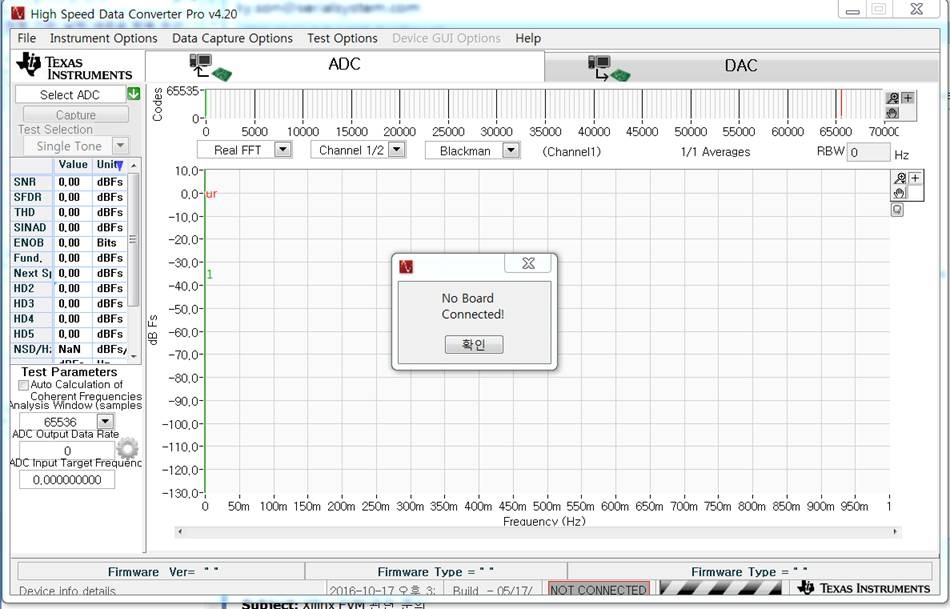The image size is (950, 609).
Task: Open the Test Options menu
Action: (342, 38)
